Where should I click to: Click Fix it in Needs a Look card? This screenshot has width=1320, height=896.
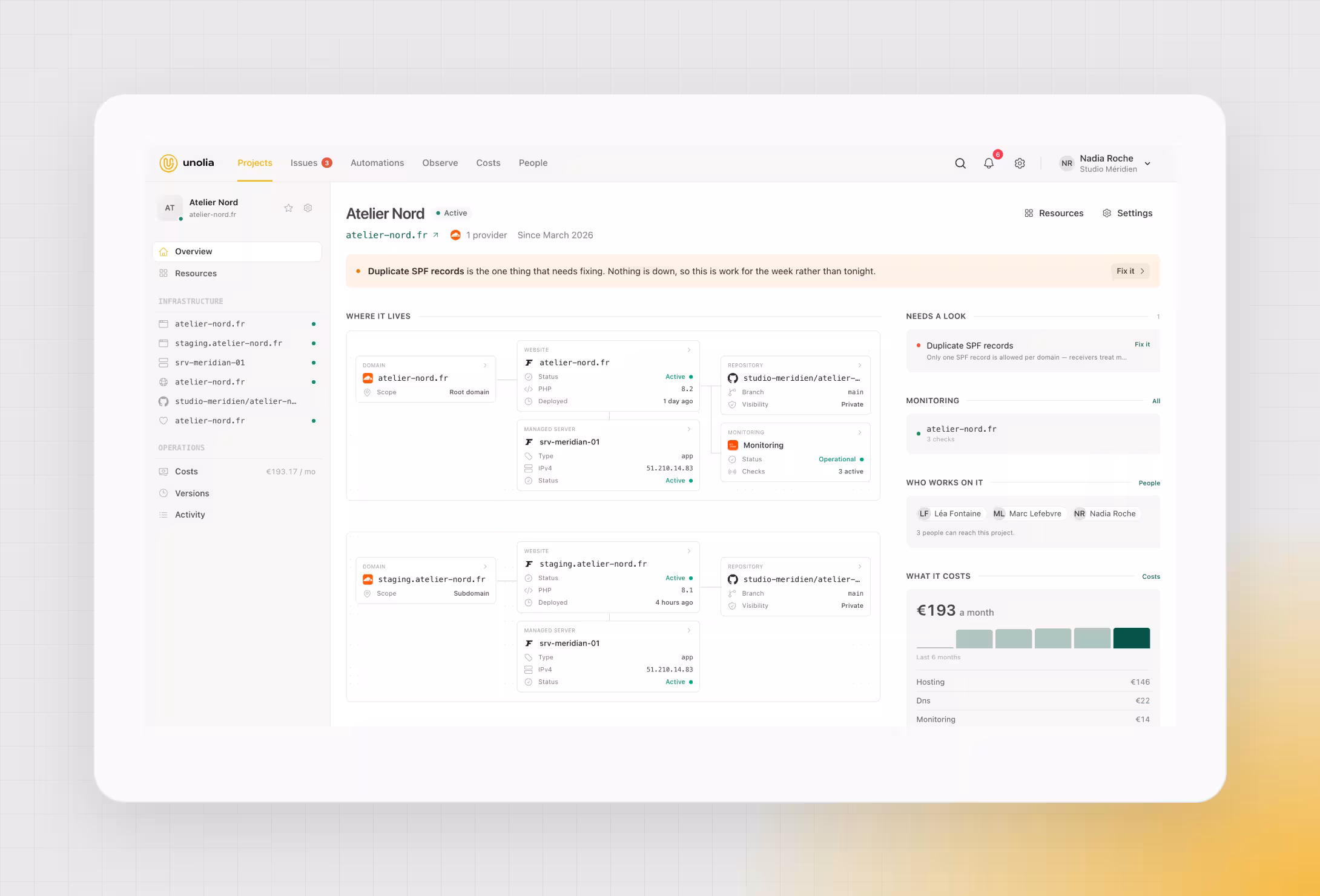coord(1142,344)
